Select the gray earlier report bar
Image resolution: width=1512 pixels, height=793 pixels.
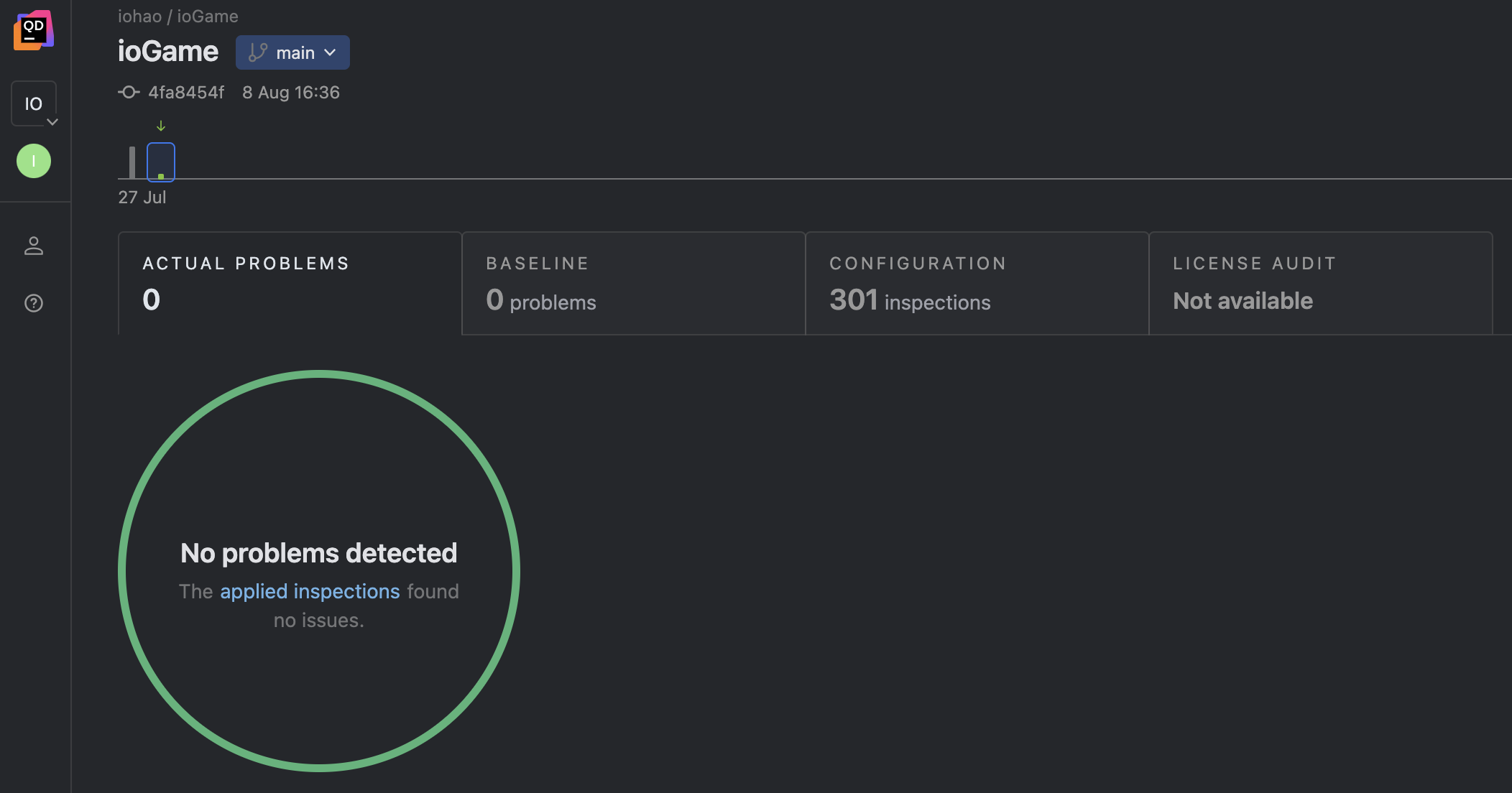coord(132,162)
